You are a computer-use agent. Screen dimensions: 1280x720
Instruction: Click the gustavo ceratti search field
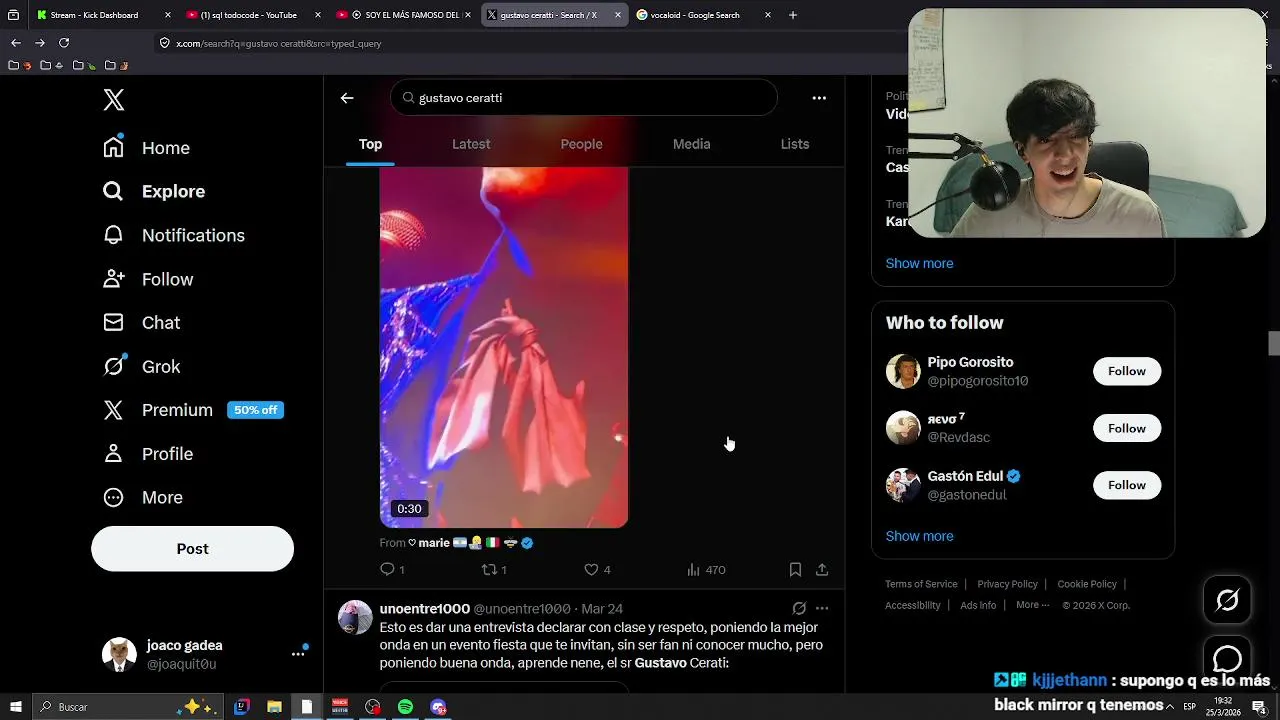[584, 98]
